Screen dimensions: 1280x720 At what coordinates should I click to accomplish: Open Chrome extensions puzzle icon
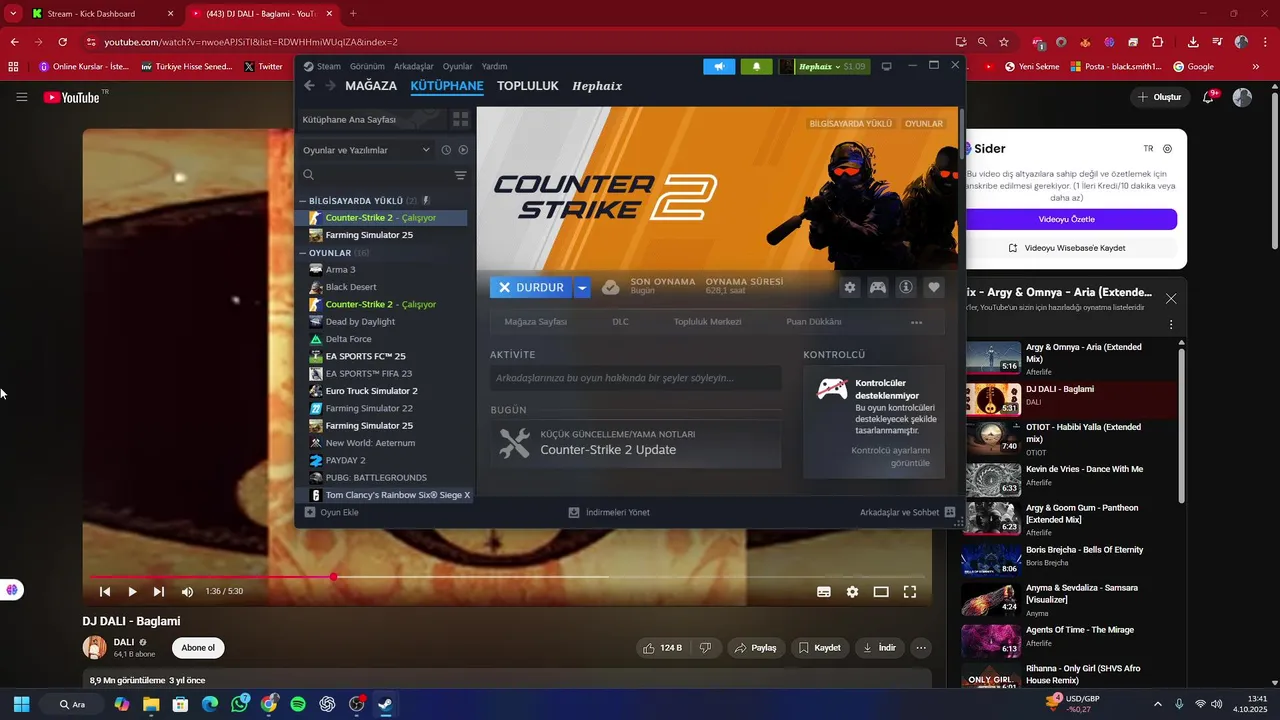point(1158,42)
